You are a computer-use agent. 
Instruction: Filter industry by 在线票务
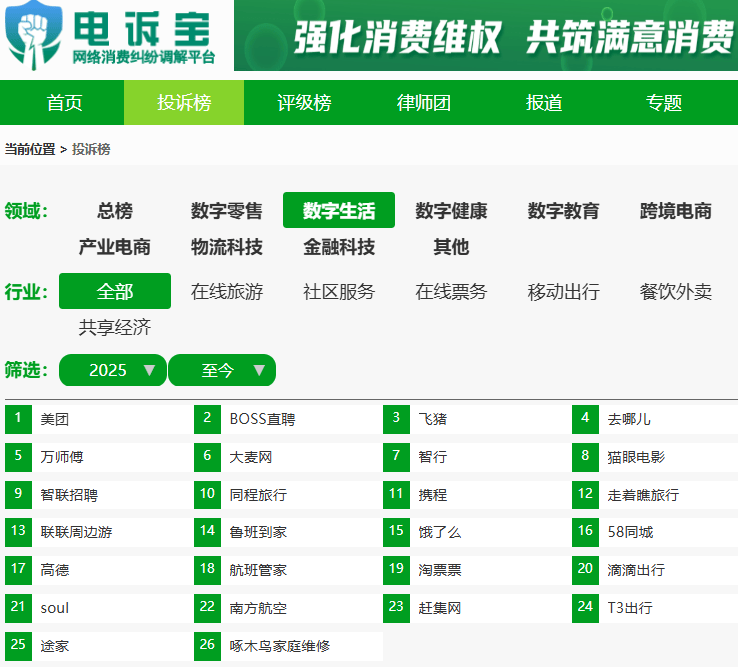click(451, 291)
